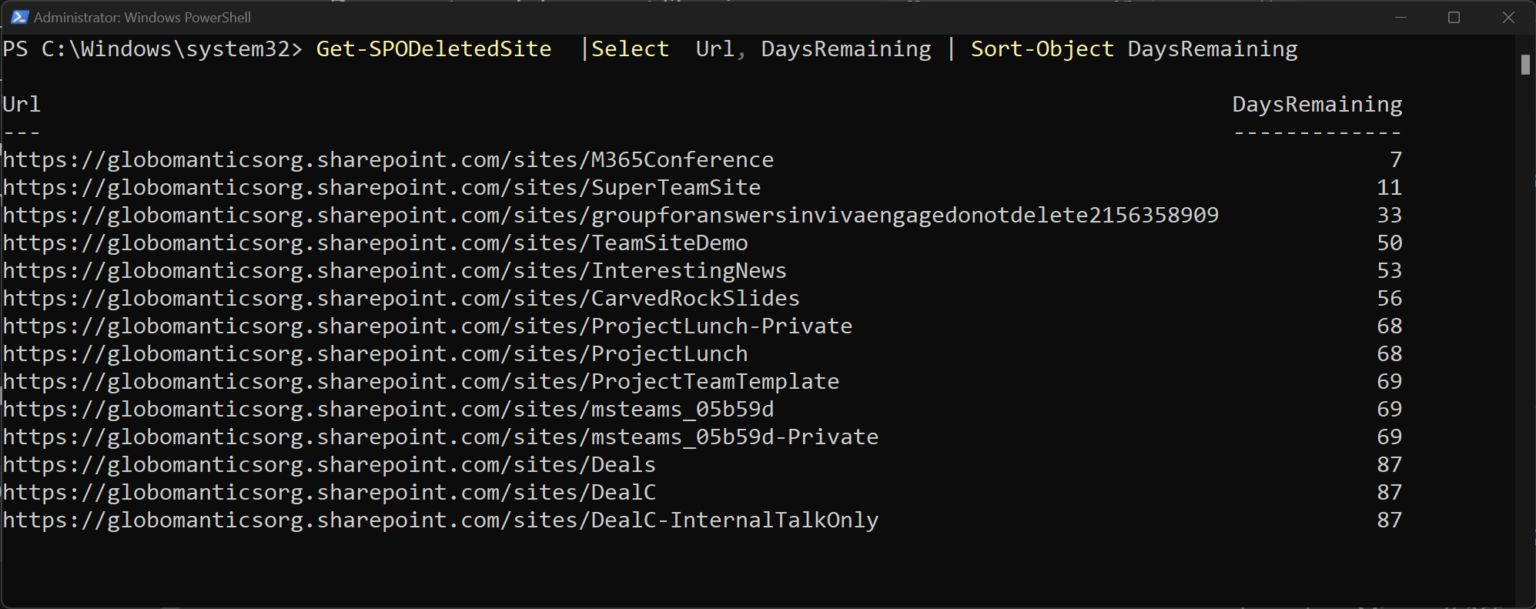Image resolution: width=1536 pixels, height=609 pixels.
Task: Click the ProjectLunch site entry
Action: coord(375,353)
